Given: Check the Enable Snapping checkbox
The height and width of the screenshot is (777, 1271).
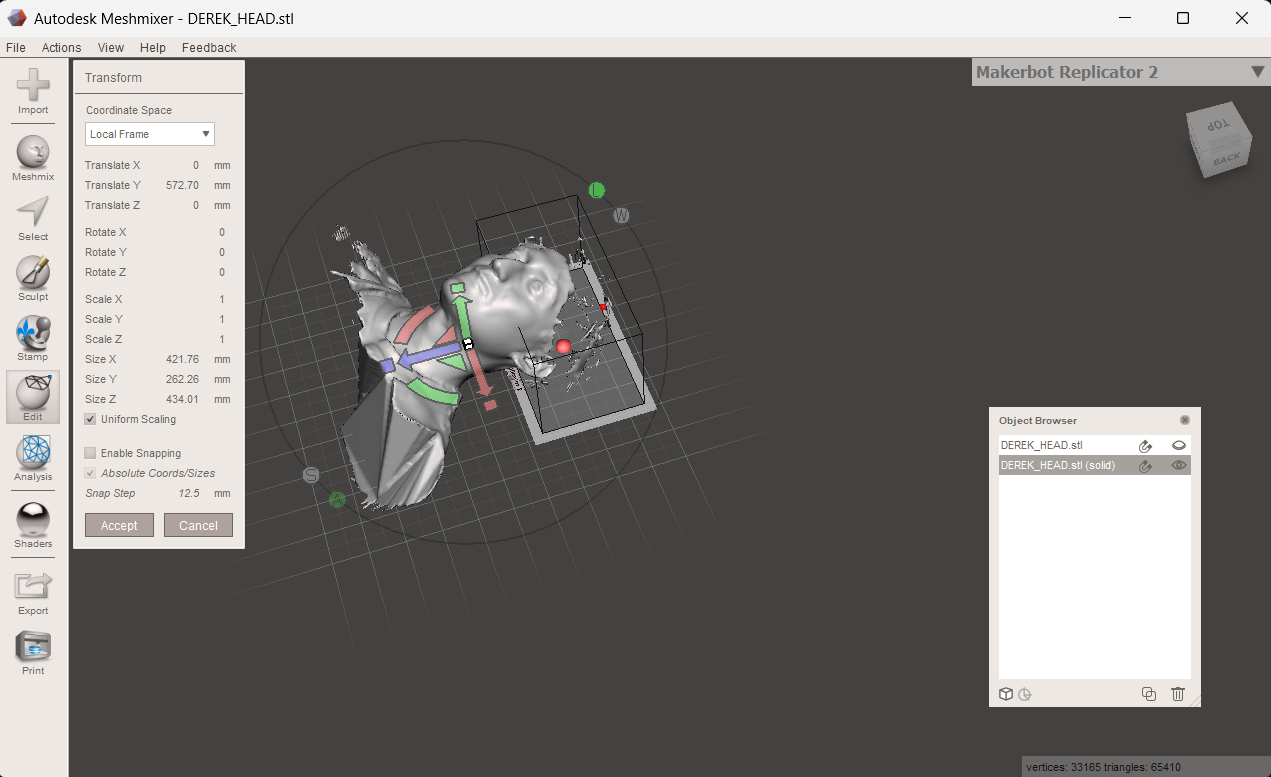Looking at the screenshot, I should point(91,453).
